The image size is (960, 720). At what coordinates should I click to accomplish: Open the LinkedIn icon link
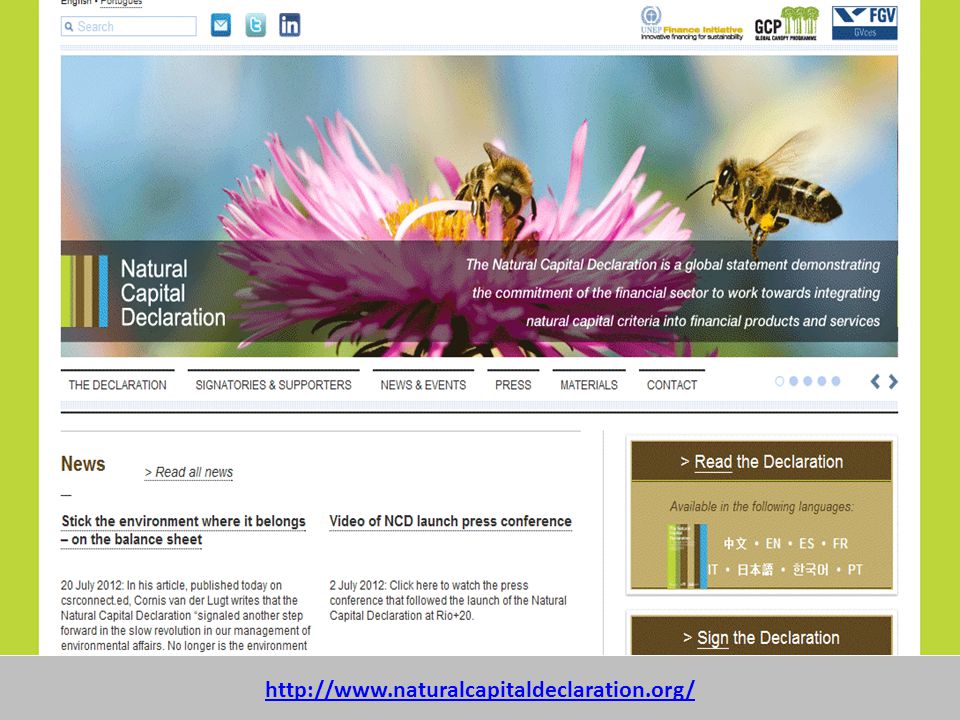(x=290, y=25)
